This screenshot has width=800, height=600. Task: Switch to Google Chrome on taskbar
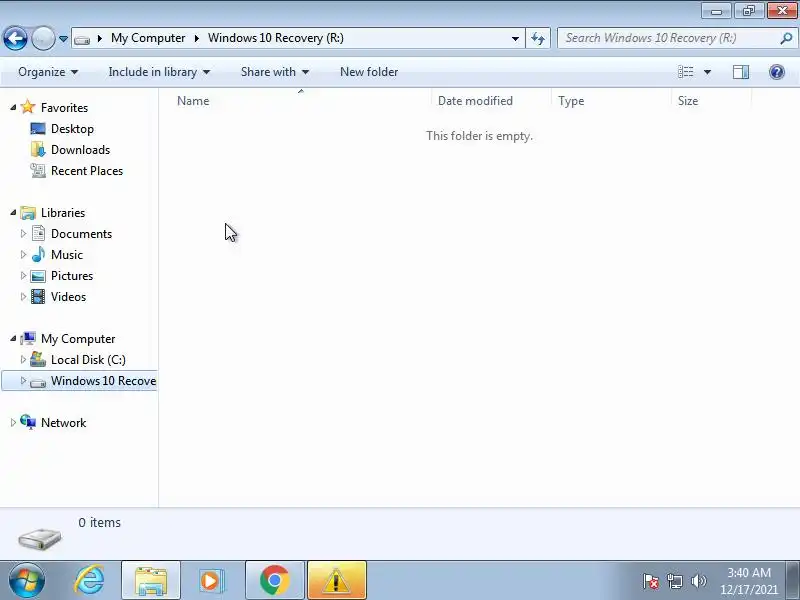point(275,580)
